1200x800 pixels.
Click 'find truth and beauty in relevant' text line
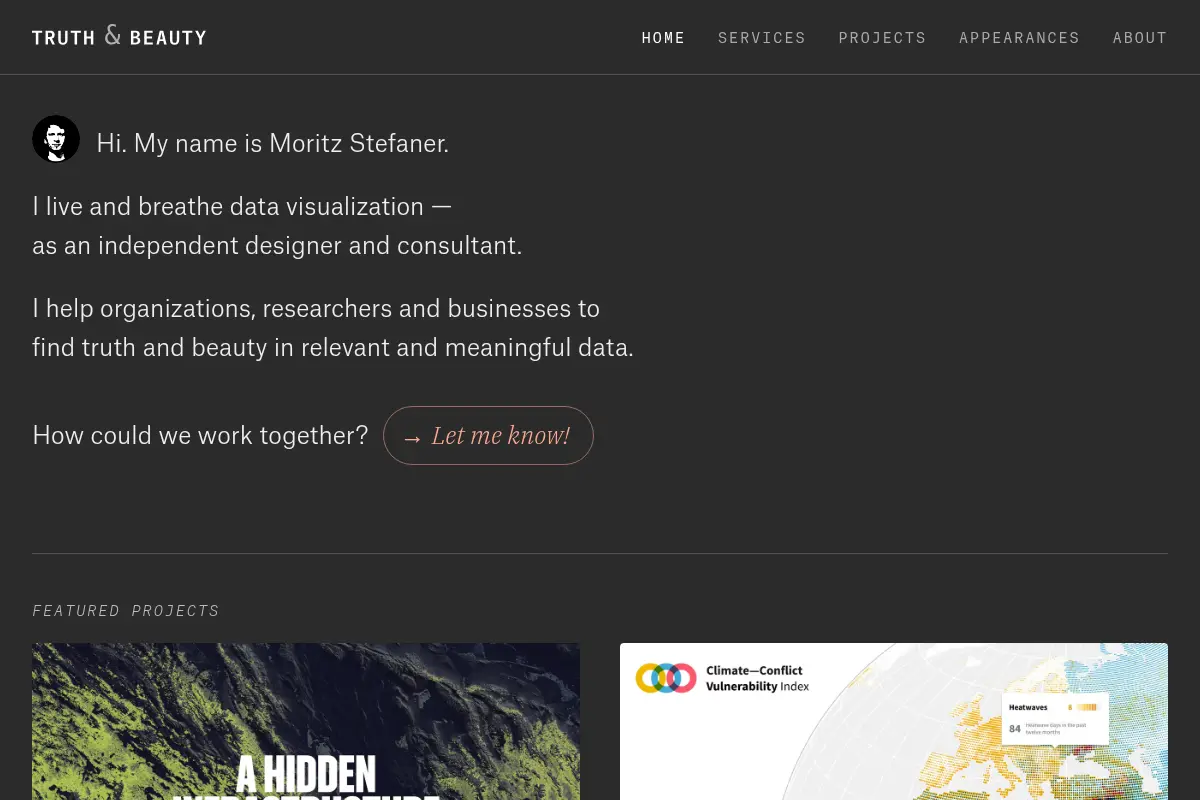click(x=333, y=347)
